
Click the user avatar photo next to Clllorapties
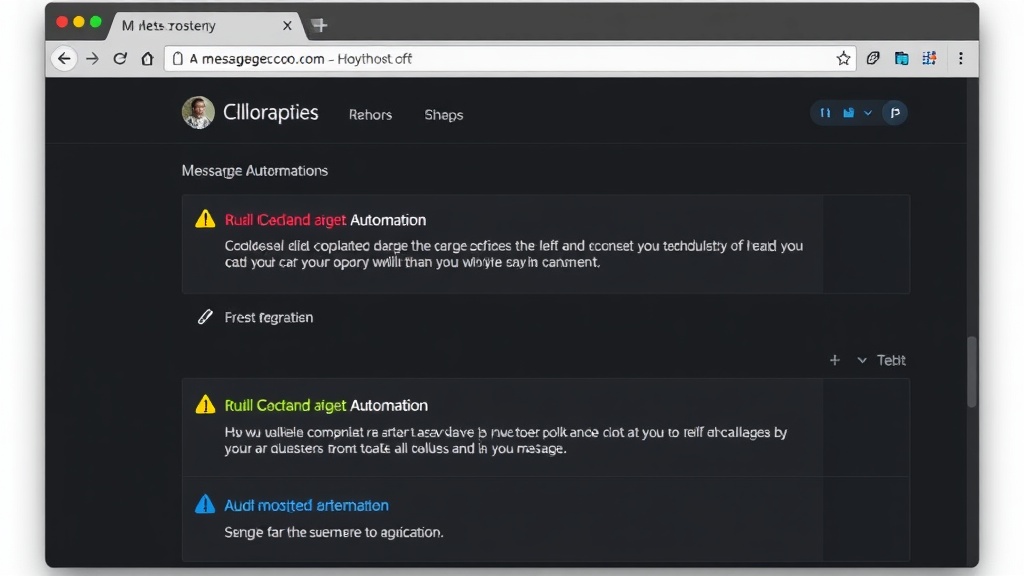click(198, 113)
